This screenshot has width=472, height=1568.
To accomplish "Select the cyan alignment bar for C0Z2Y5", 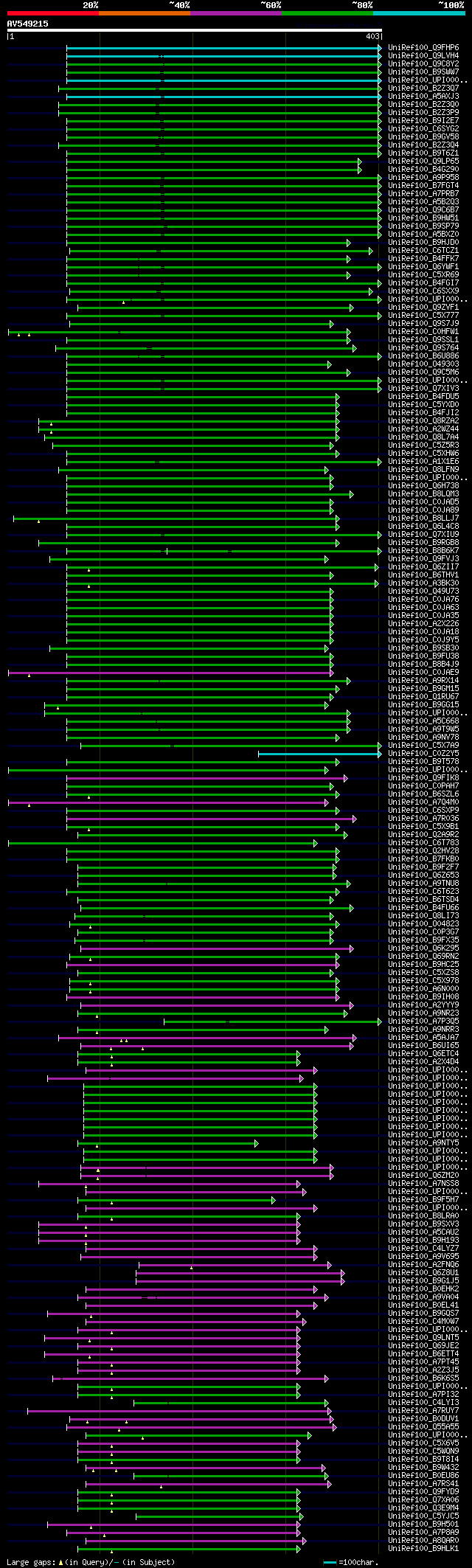I will 319,754.
